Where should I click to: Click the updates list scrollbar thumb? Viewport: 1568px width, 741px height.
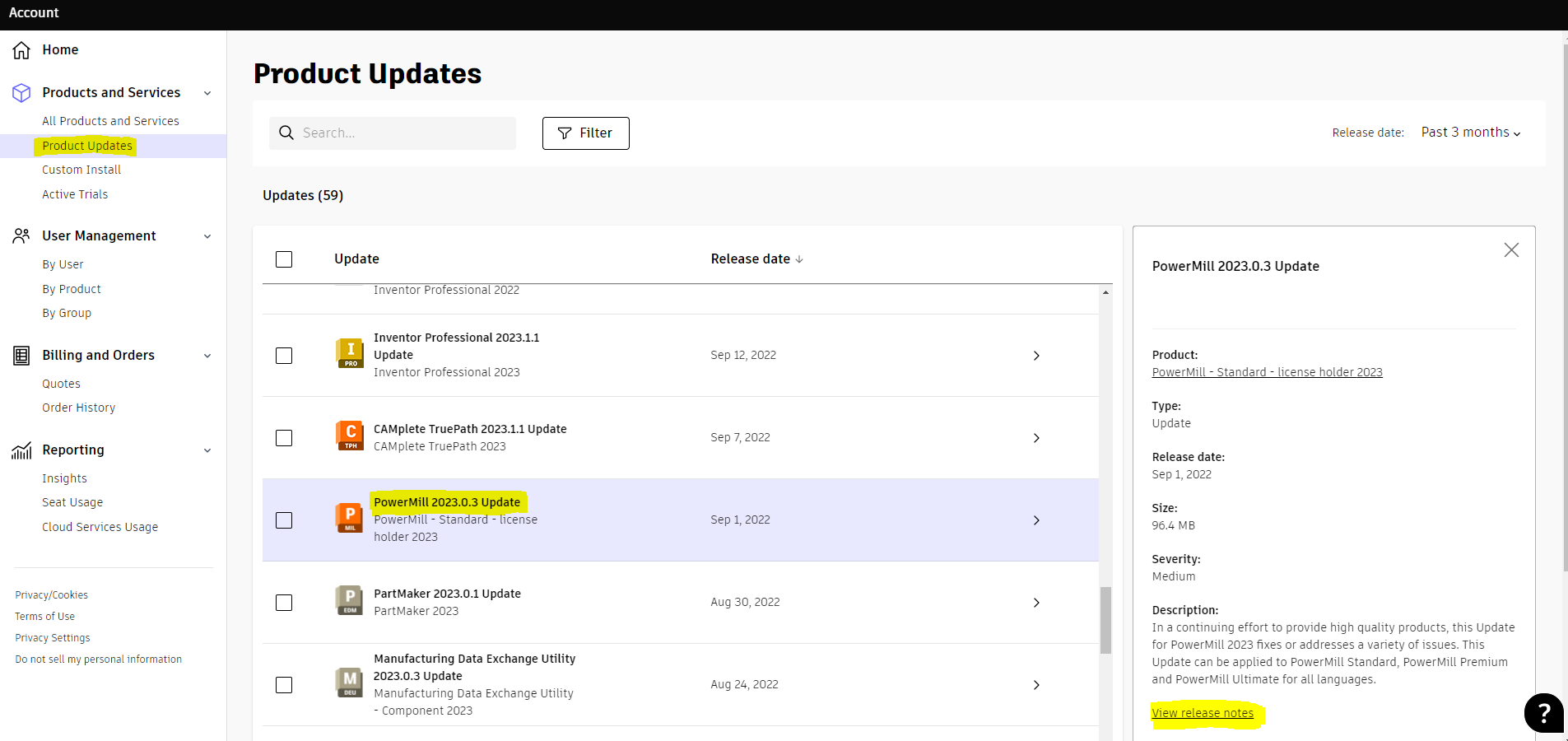1105,620
